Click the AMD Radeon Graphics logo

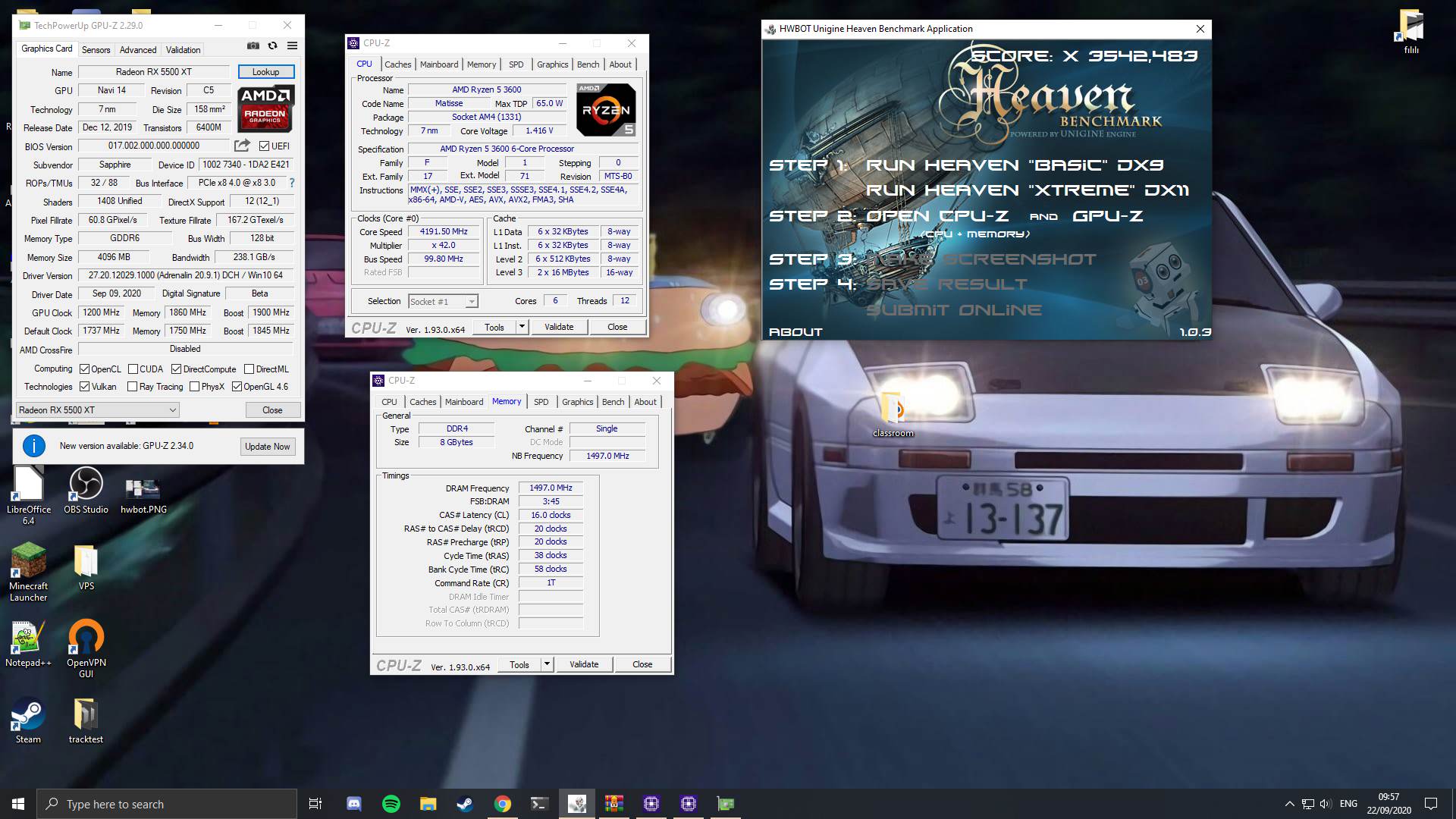[x=265, y=108]
